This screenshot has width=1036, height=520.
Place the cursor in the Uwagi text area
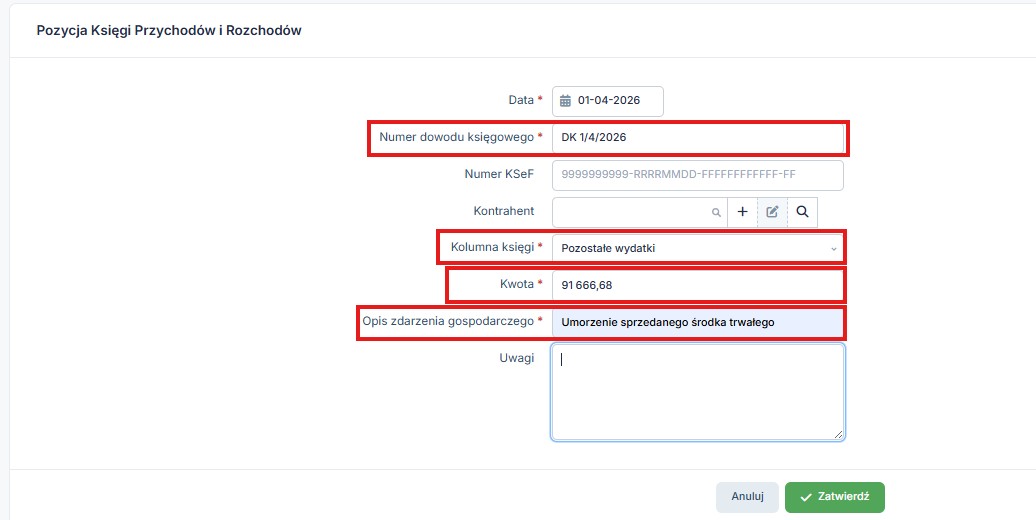(x=696, y=392)
